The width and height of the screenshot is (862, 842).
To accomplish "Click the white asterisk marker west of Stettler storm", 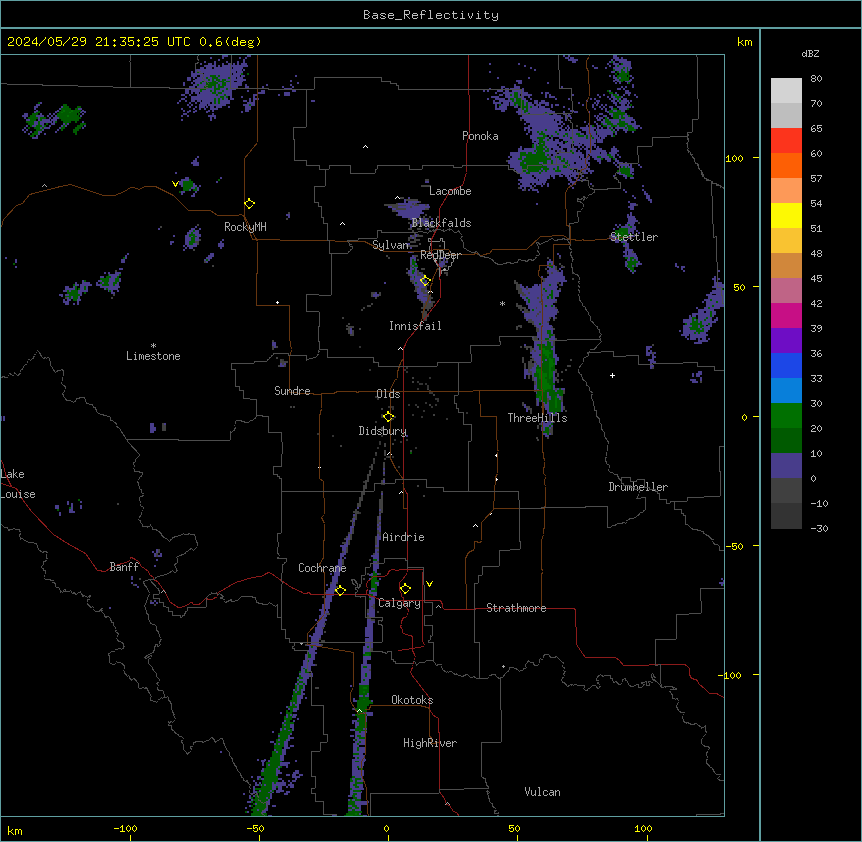I will click(502, 303).
